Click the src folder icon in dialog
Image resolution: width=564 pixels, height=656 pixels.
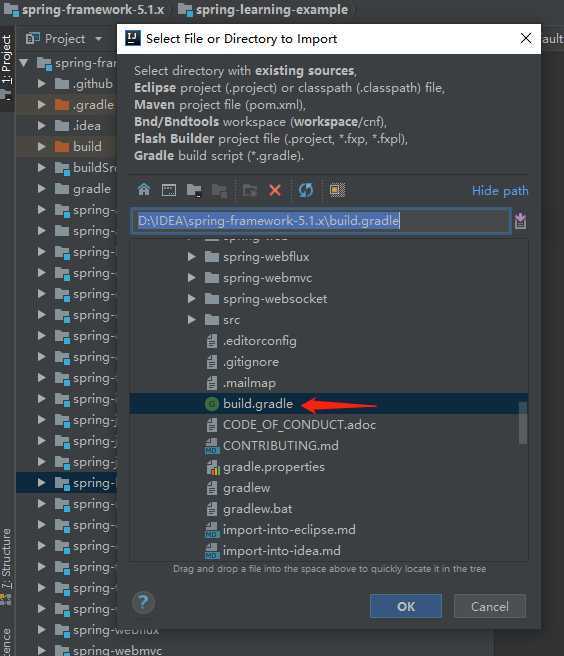(x=212, y=320)
